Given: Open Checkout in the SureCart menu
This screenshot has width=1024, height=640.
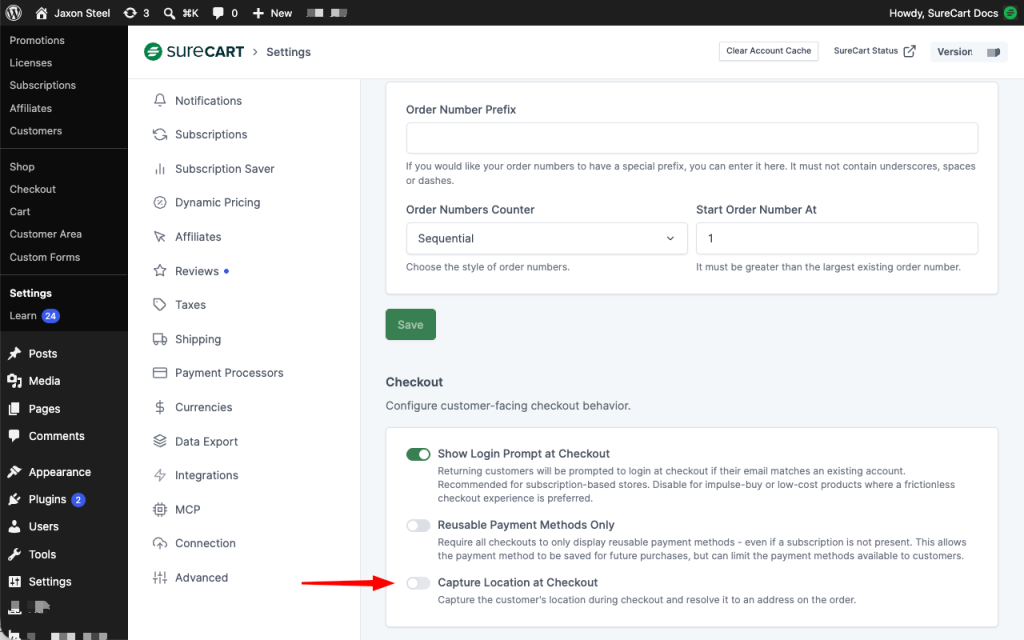Looking at the screenshot, I should (x=33, y=189).
